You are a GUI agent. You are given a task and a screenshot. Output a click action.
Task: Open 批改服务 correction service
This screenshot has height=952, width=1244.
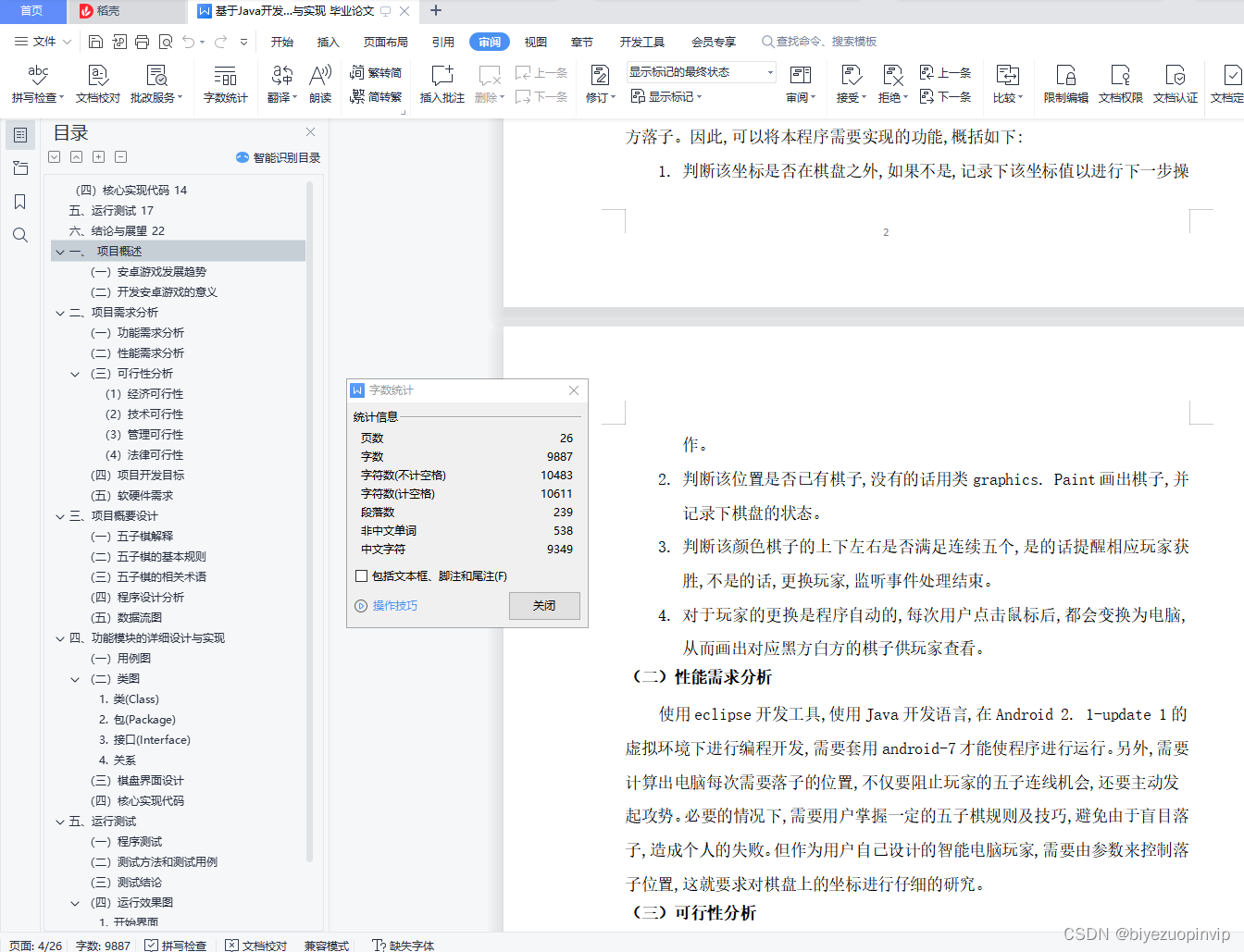156,83
